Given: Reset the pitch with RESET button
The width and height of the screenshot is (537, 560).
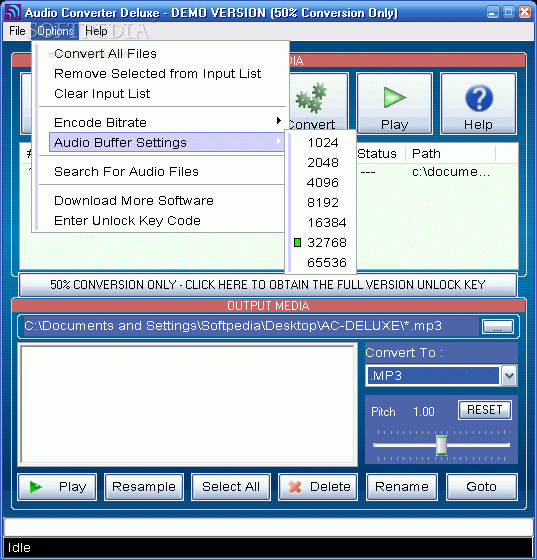Looking at the screenshot, I should click(x=485, y=410).
